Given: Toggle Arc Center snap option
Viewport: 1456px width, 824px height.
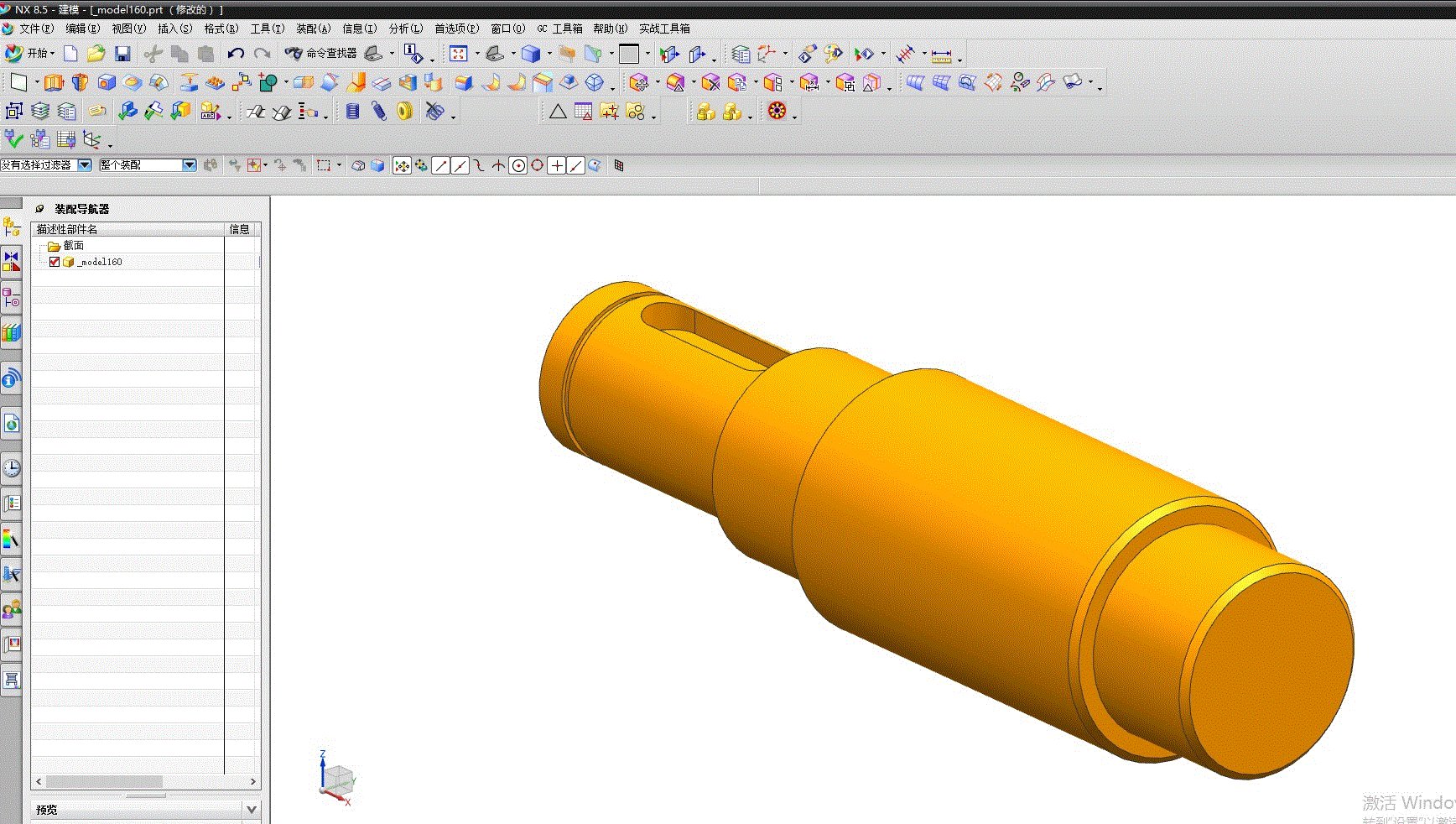Looking at the screenshot, I should [x=518, y=166].
